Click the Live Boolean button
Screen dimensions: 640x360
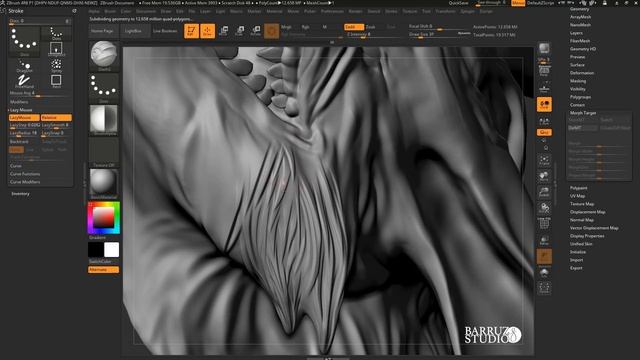(x=164, y=31)
